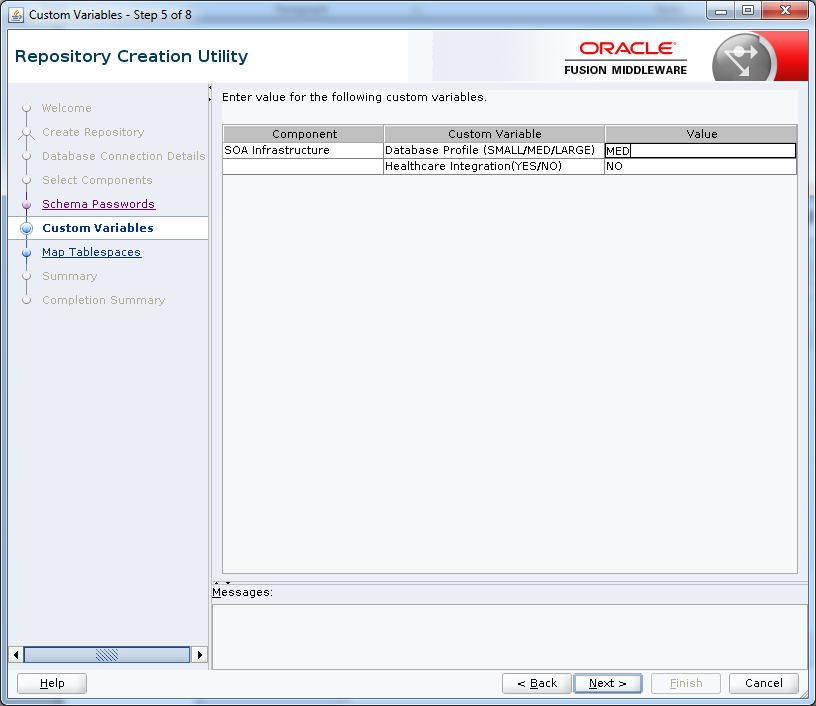The image size is (816, 706).
Task: Click the Healthcare Integration(YES/NO) cell
Action: 494,166
